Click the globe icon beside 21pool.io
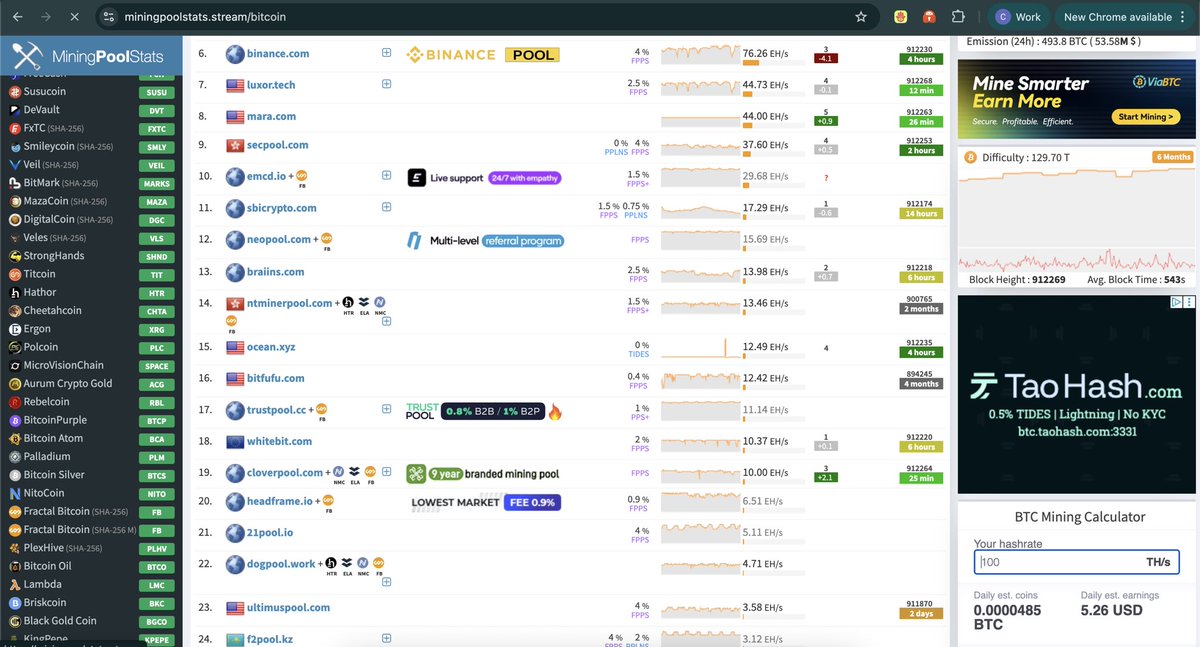The height and width of the screenshot is (647, 1200). (235, 533)
